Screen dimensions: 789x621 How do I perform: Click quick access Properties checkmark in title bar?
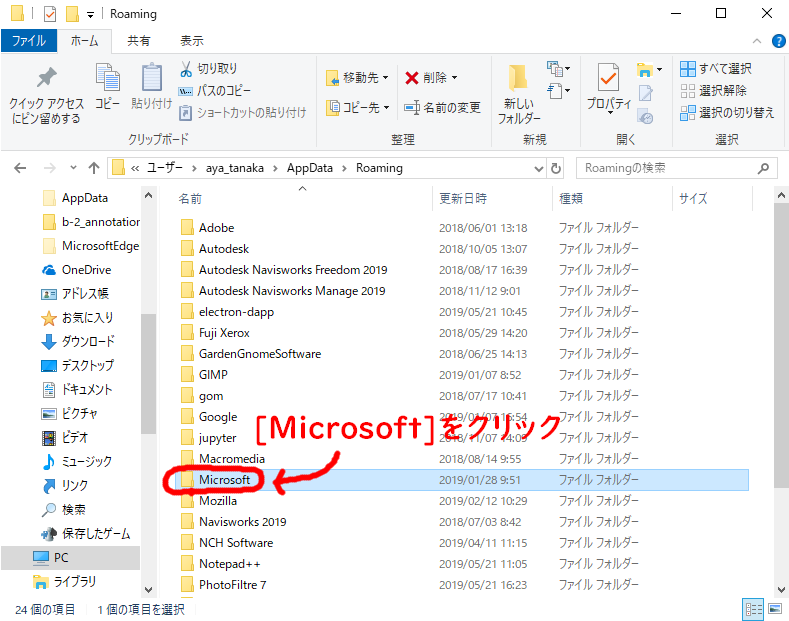coord(50,14)
